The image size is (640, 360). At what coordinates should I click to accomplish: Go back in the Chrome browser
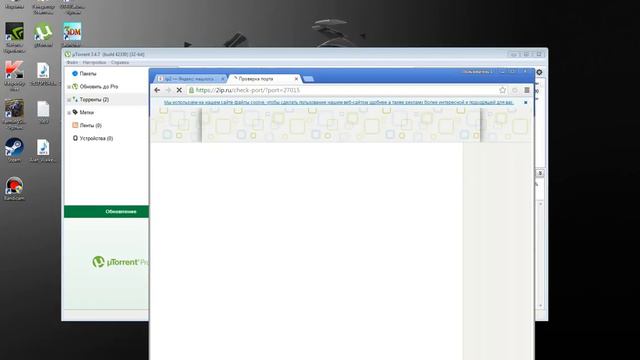157,90
